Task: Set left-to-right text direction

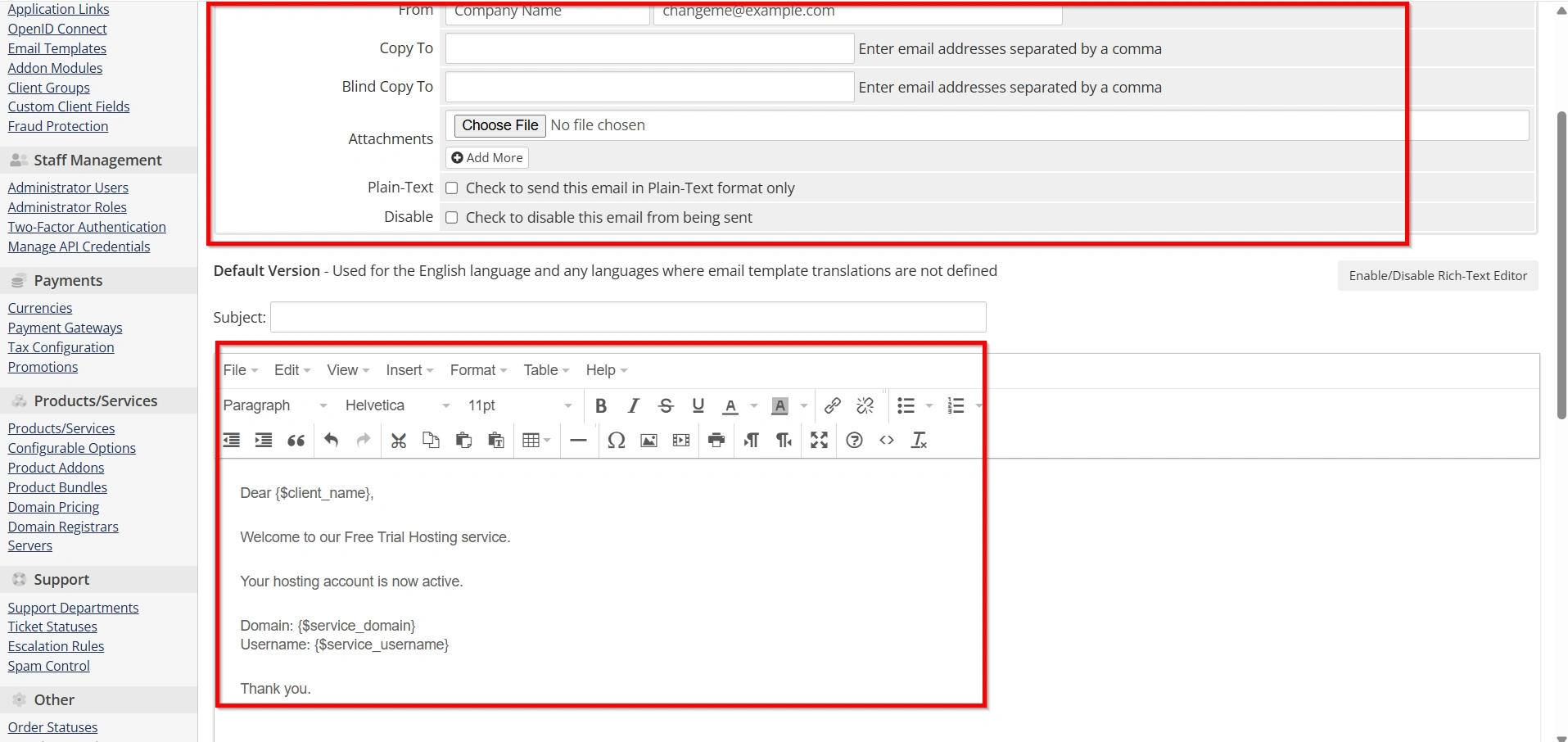Action: 752,441
